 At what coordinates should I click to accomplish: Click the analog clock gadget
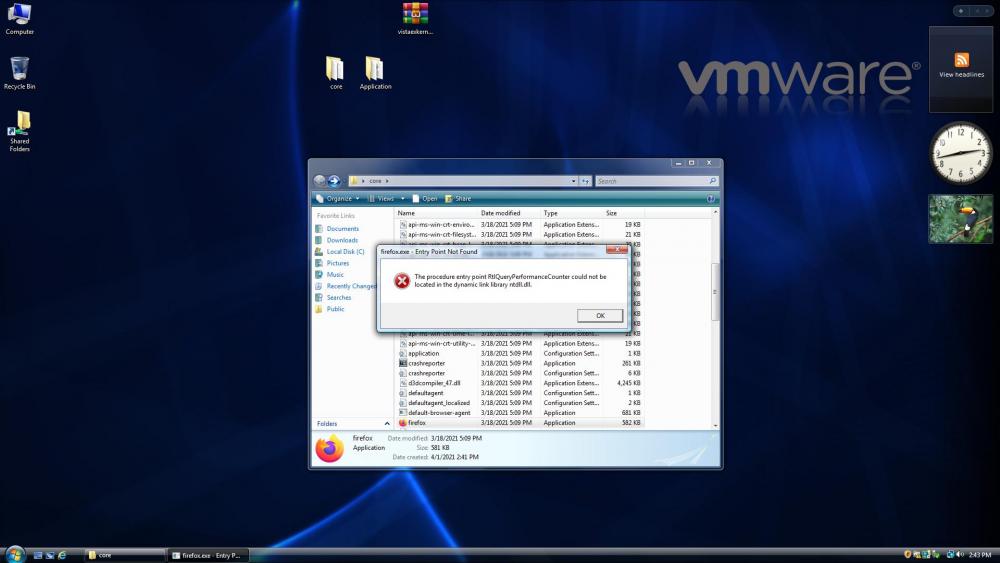[x=961, y=153]
